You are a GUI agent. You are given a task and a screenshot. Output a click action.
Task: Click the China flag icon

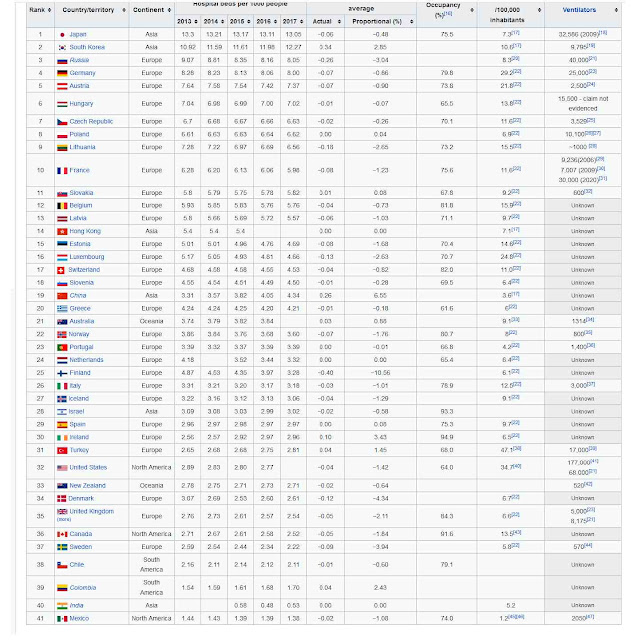tap(62, 296)
